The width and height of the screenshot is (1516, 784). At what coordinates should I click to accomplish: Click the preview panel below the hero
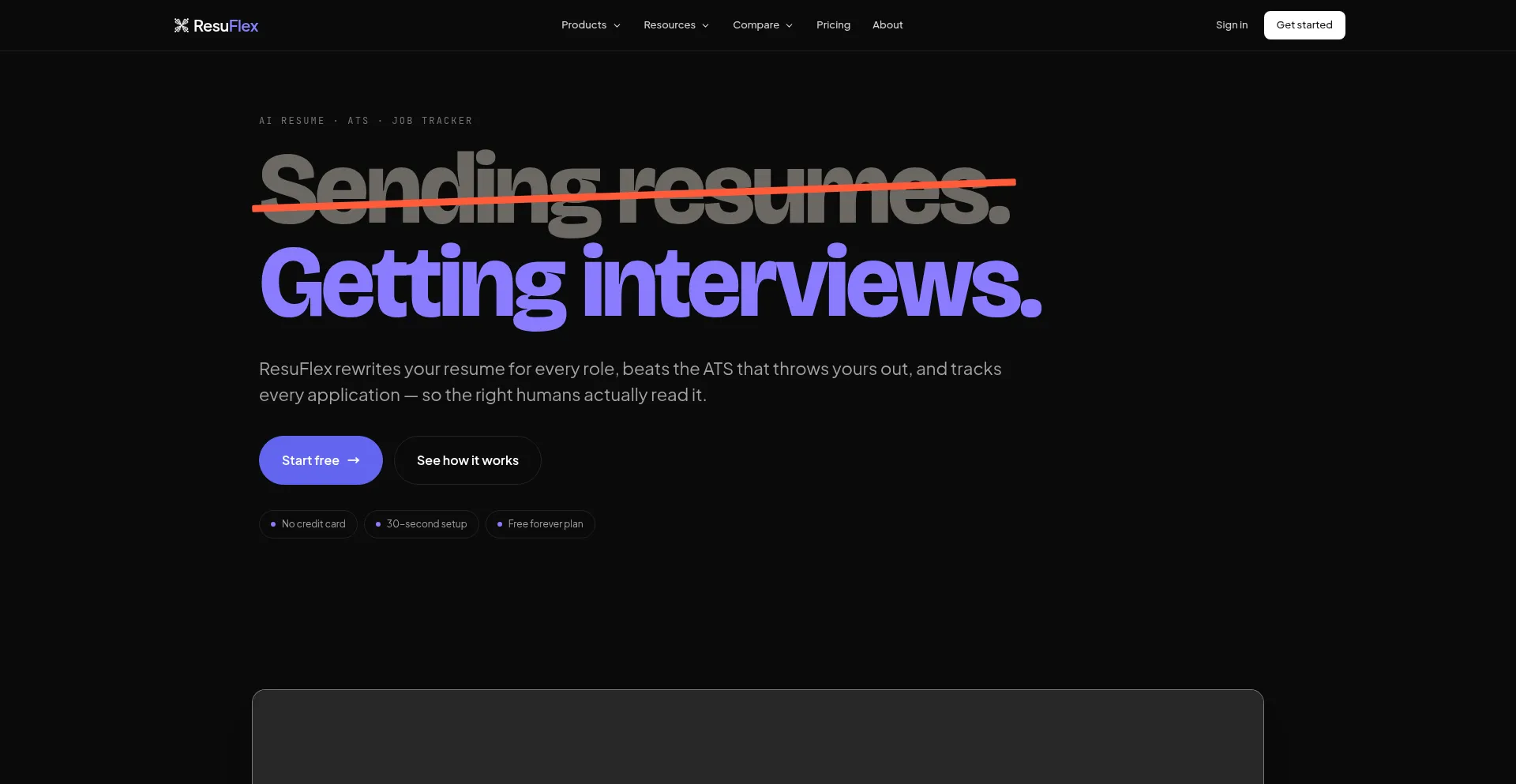[x=758, y=737]
